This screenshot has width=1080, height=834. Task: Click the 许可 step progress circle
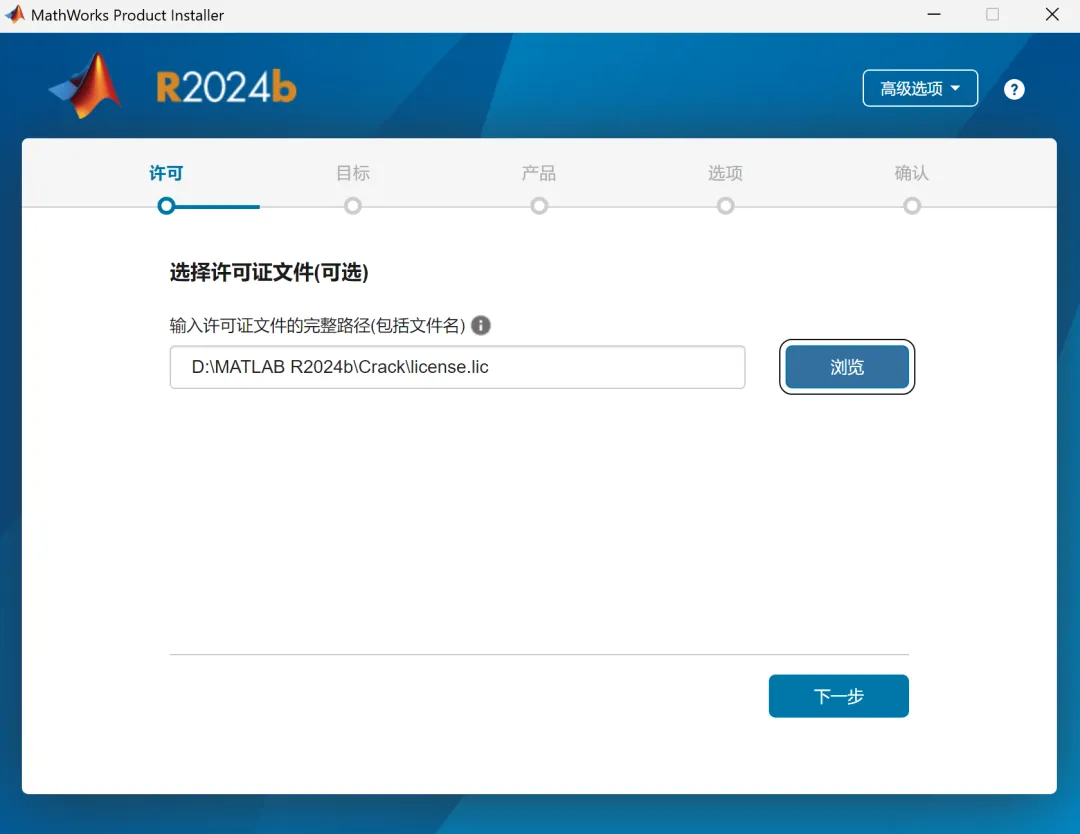[x=166, y=206]
